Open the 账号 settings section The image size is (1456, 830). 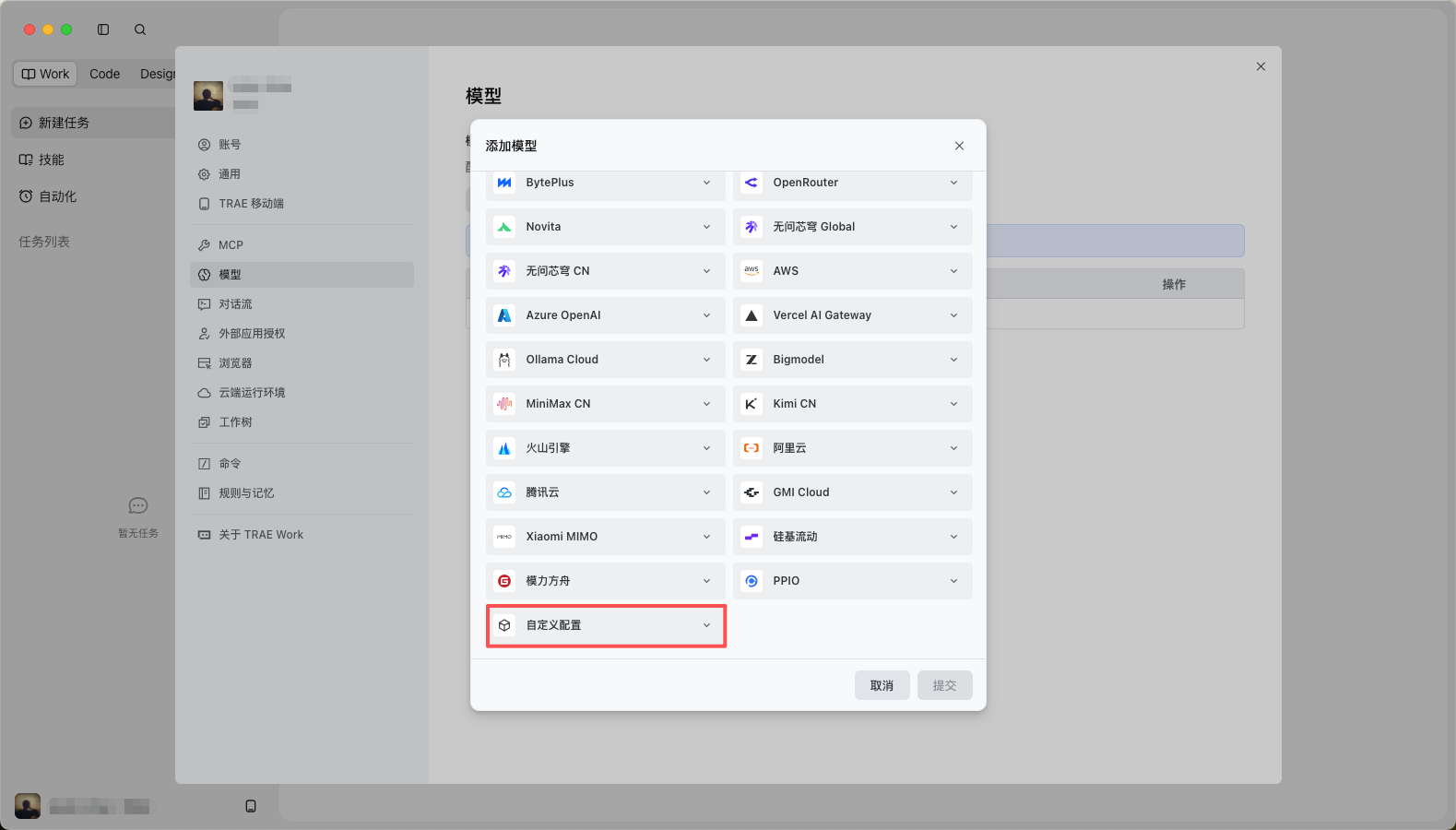[x=302, y=145]
